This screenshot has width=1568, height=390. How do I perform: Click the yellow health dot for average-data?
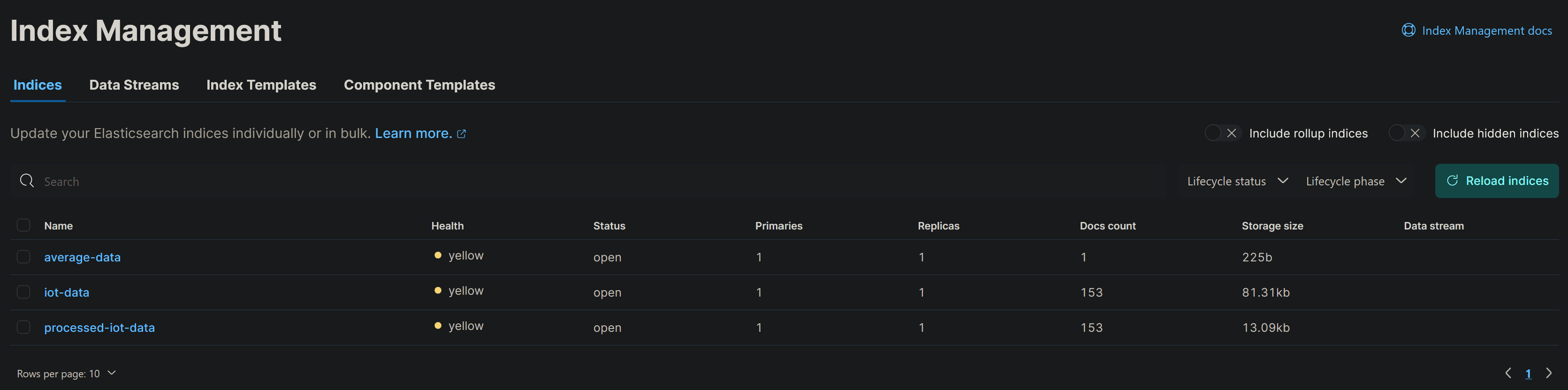click(x=438, y=255)
